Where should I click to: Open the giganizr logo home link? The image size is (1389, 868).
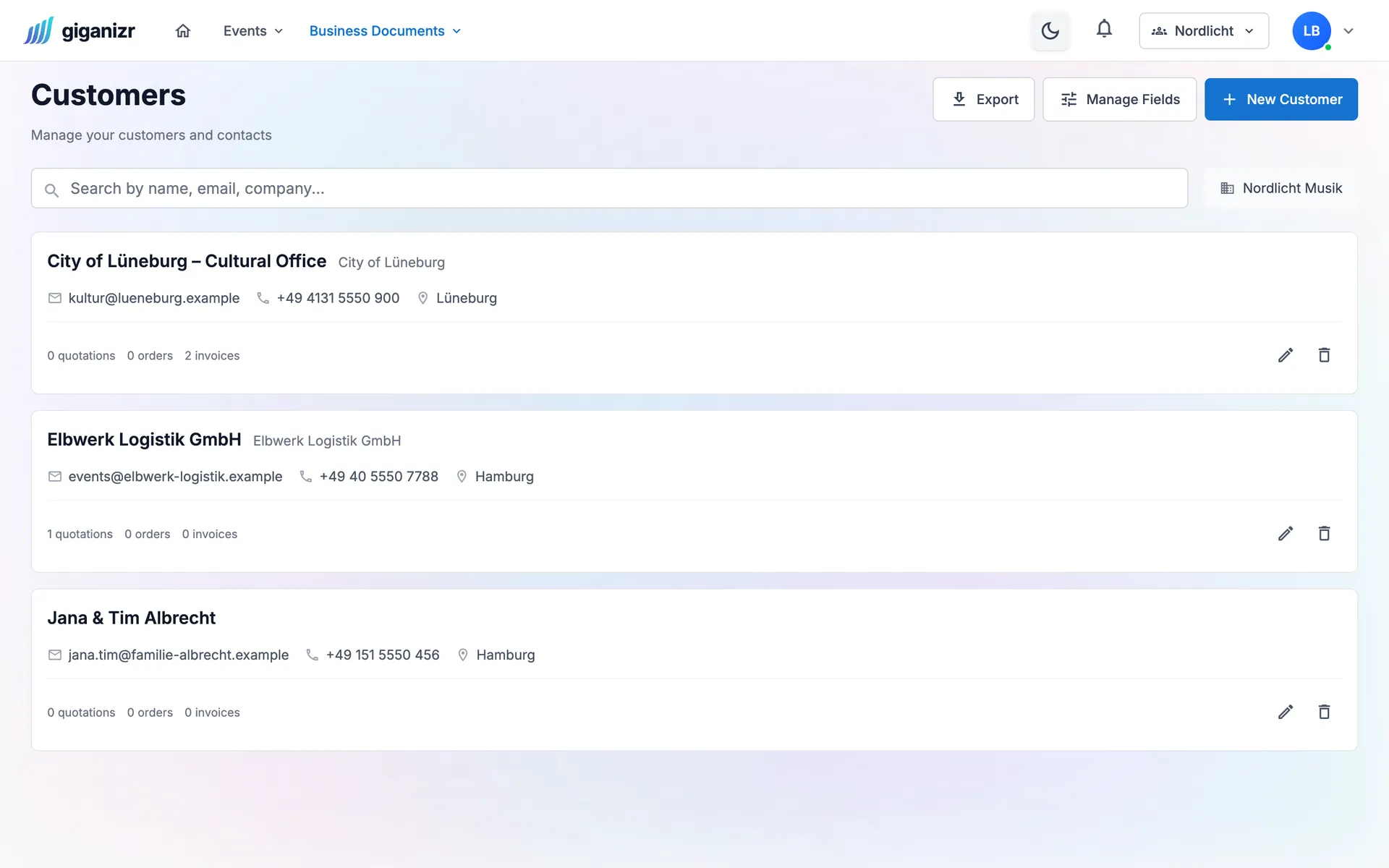click(80, 30)
